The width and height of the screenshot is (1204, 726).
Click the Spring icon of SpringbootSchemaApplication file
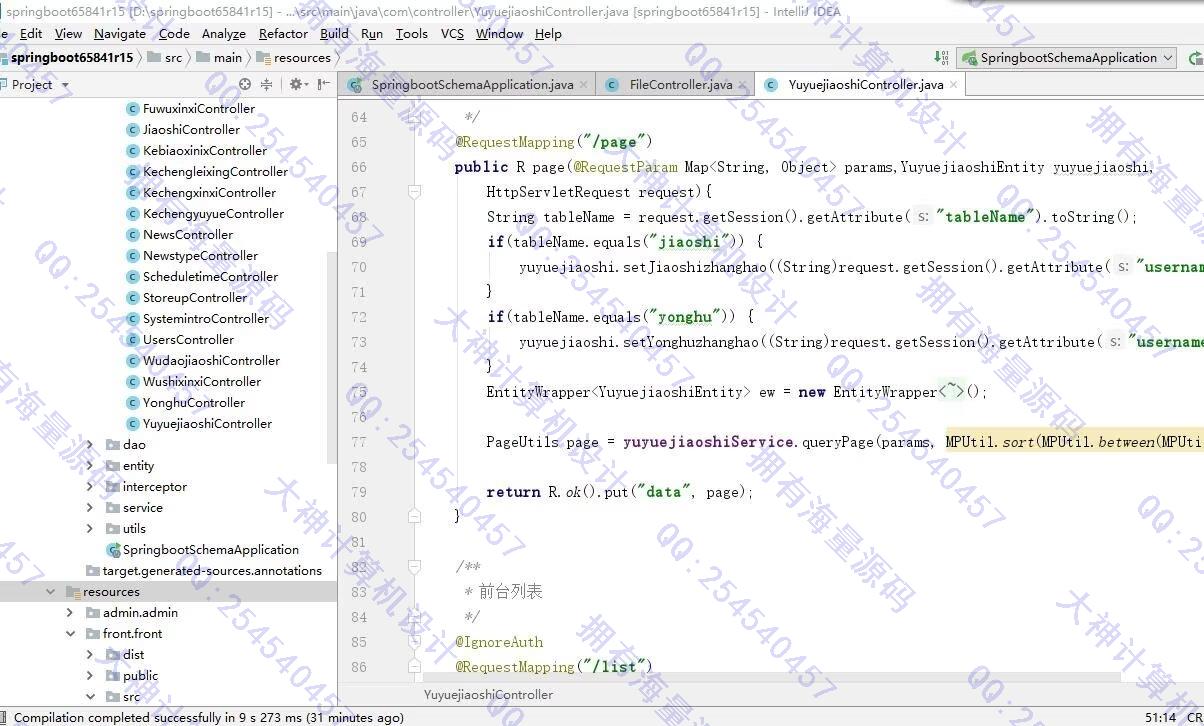(113, 549)
